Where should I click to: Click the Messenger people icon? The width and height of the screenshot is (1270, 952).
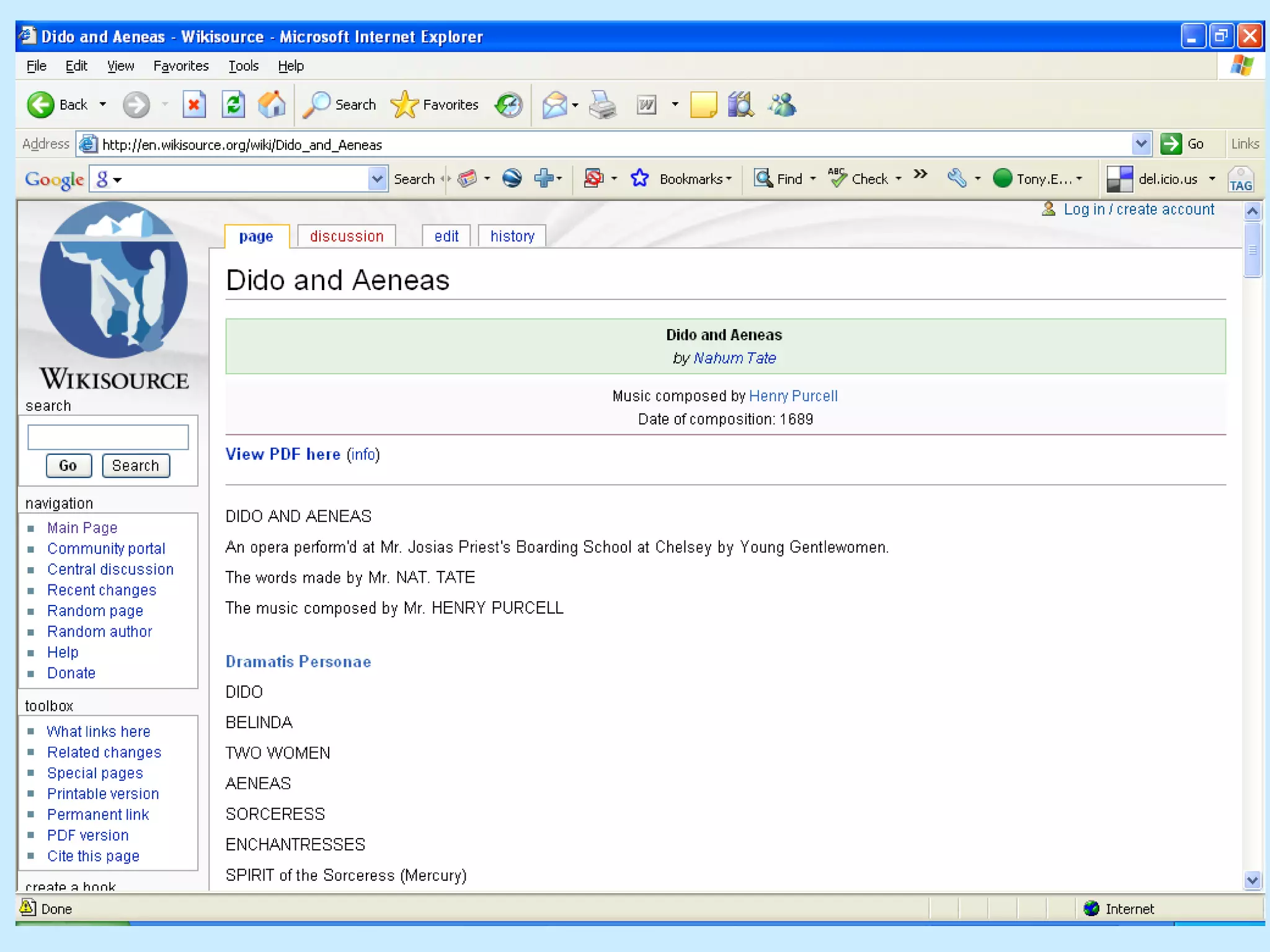[782, 105]
